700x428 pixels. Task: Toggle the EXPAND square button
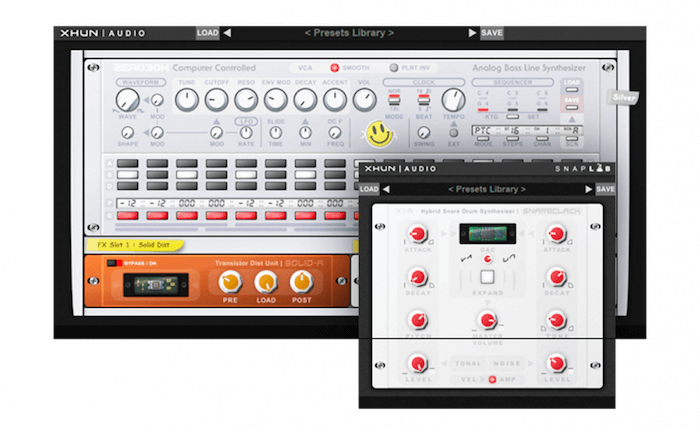pos(488,277)
